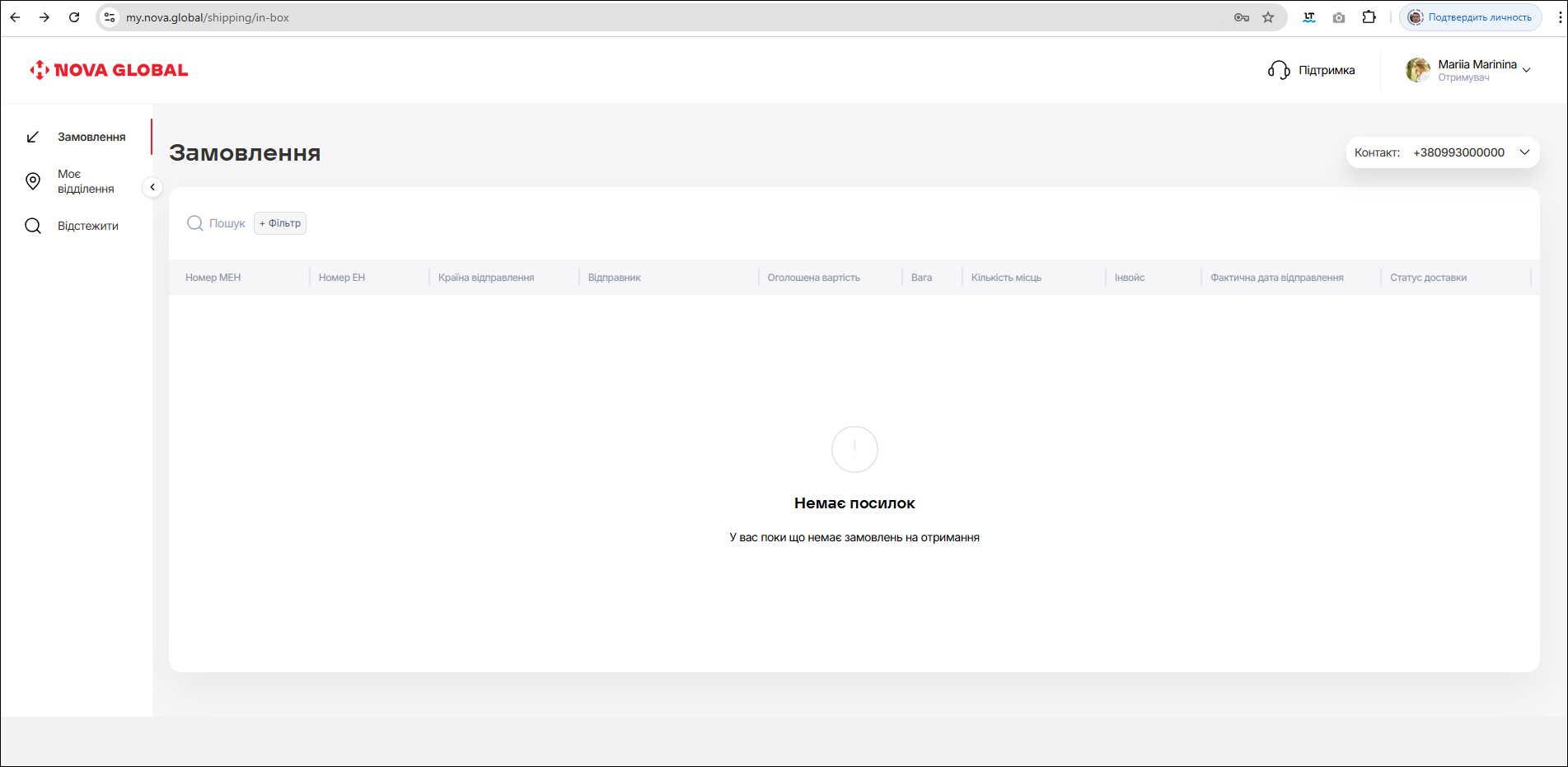Collapse the sidebar with the arrow button

tap(152, 187)
